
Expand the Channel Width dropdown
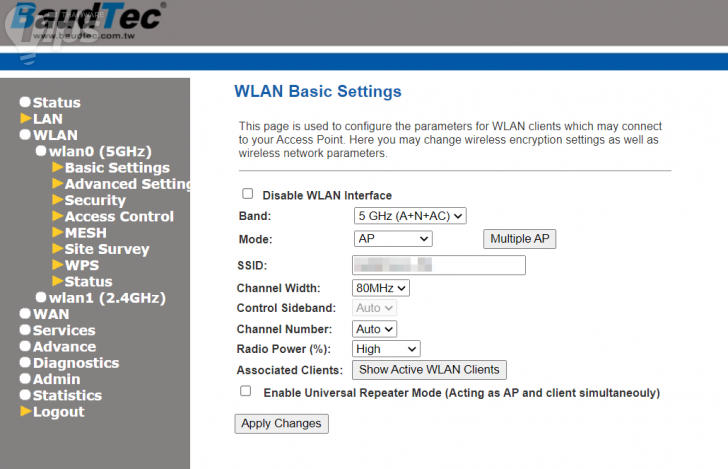381,287
